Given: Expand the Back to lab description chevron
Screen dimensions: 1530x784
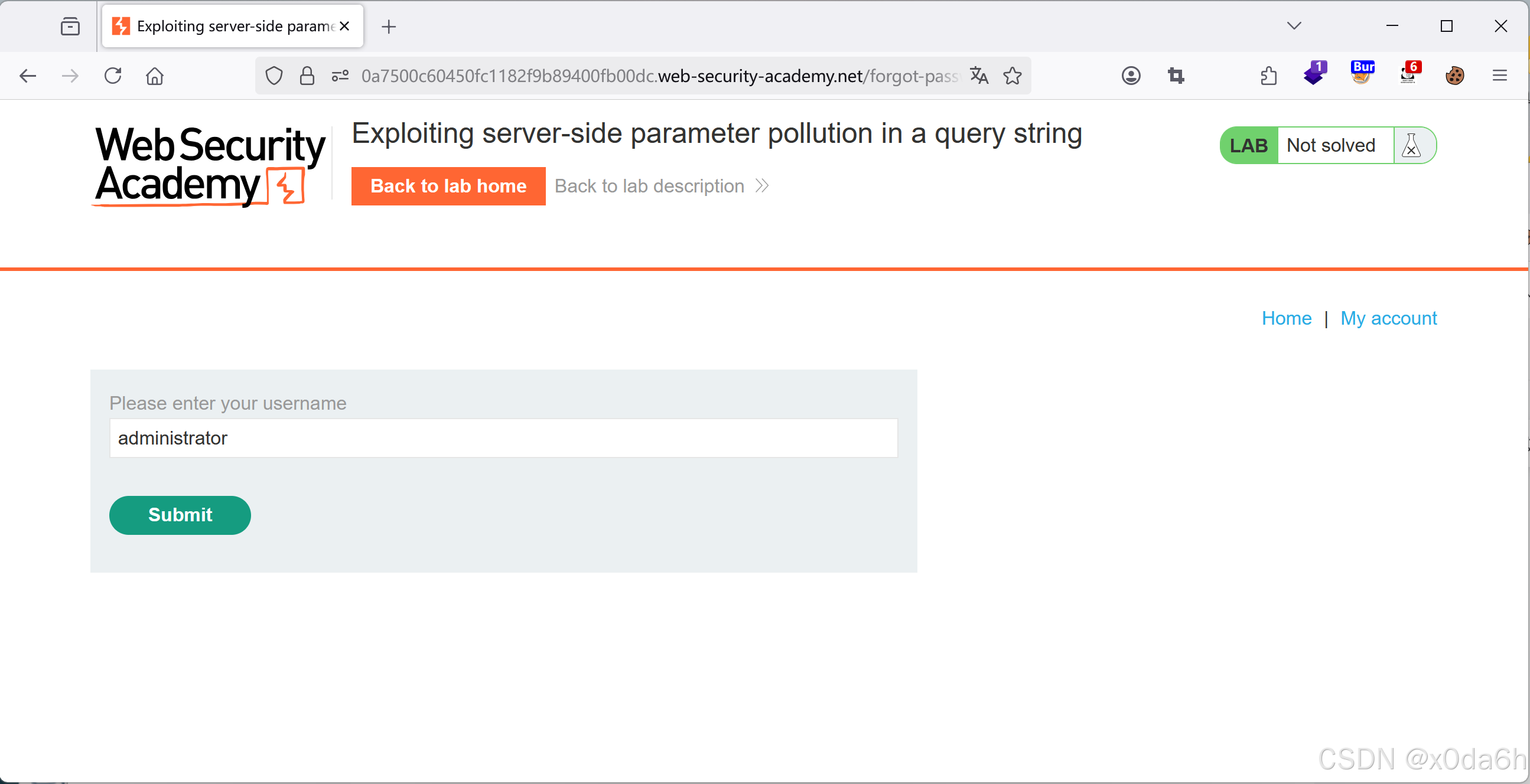Looking at the screenshot, I should 761,186.
